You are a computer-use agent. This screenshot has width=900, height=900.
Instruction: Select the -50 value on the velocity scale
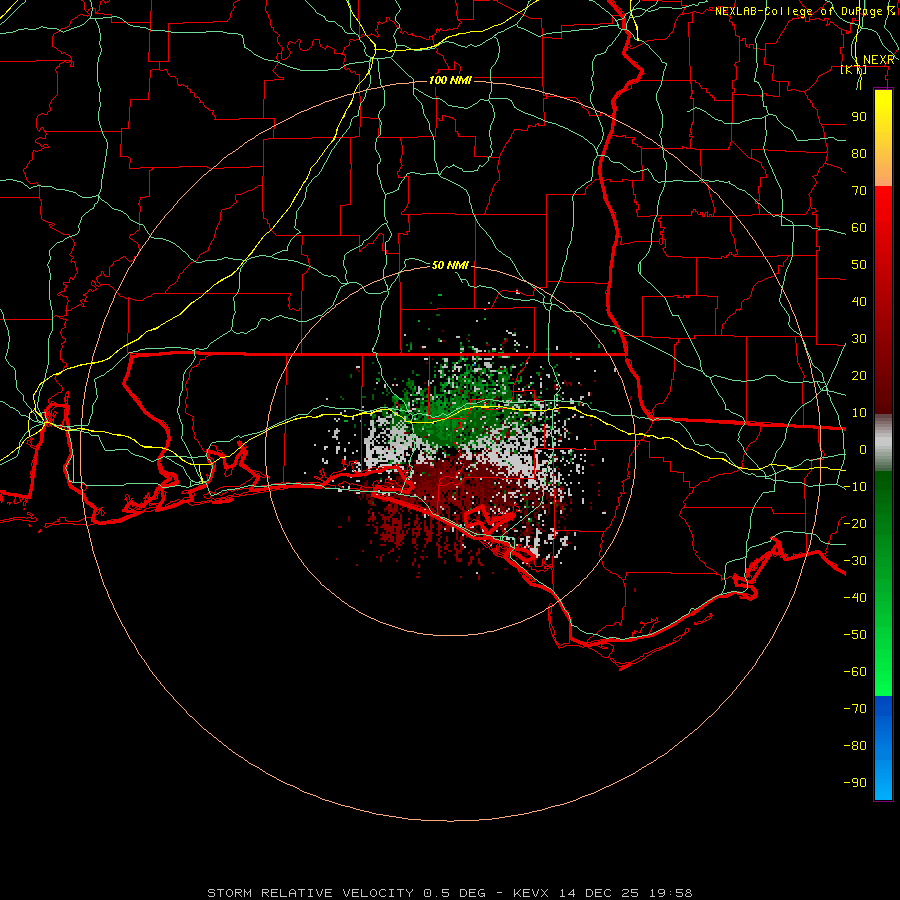click(x=855, y=635)
